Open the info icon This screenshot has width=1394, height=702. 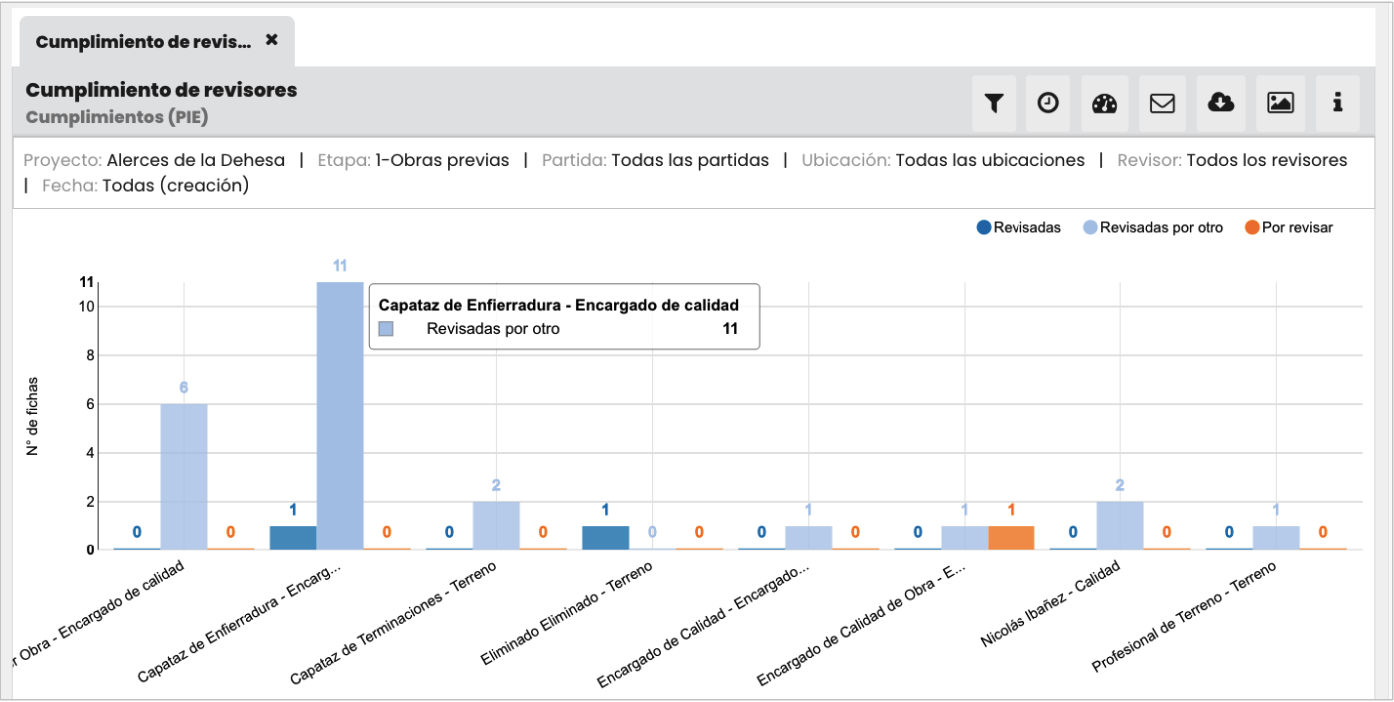pos(1337,103)
